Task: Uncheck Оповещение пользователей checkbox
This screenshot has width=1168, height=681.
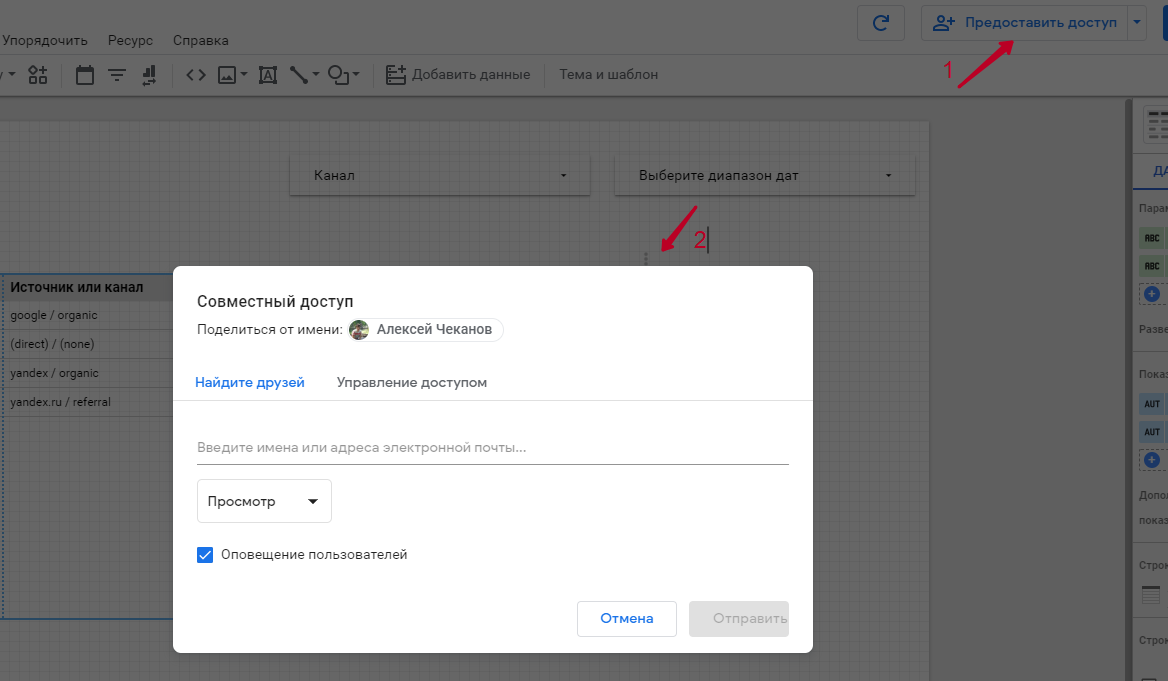Action: [205, 554]
